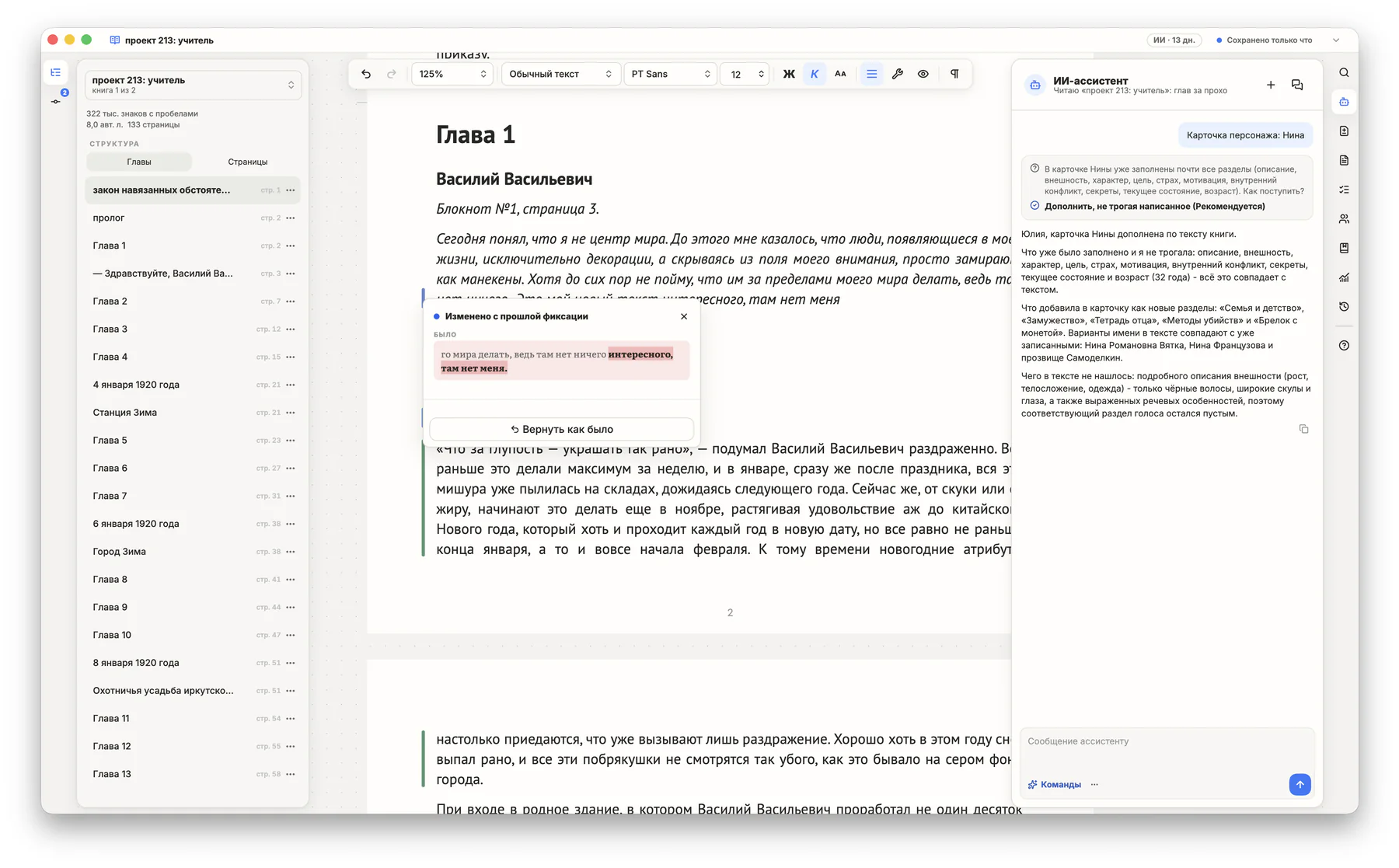Viewport: 1399px width, 868px height.
Task: Open chapter '8 января 1920 года'
Action: [193, 663]
